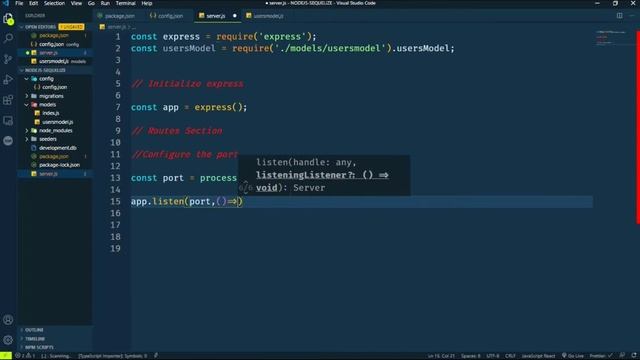Image resolution: width=640 pixels, height=360 pixels.
Task: Collapse the models folder
Action: (27, 105)
